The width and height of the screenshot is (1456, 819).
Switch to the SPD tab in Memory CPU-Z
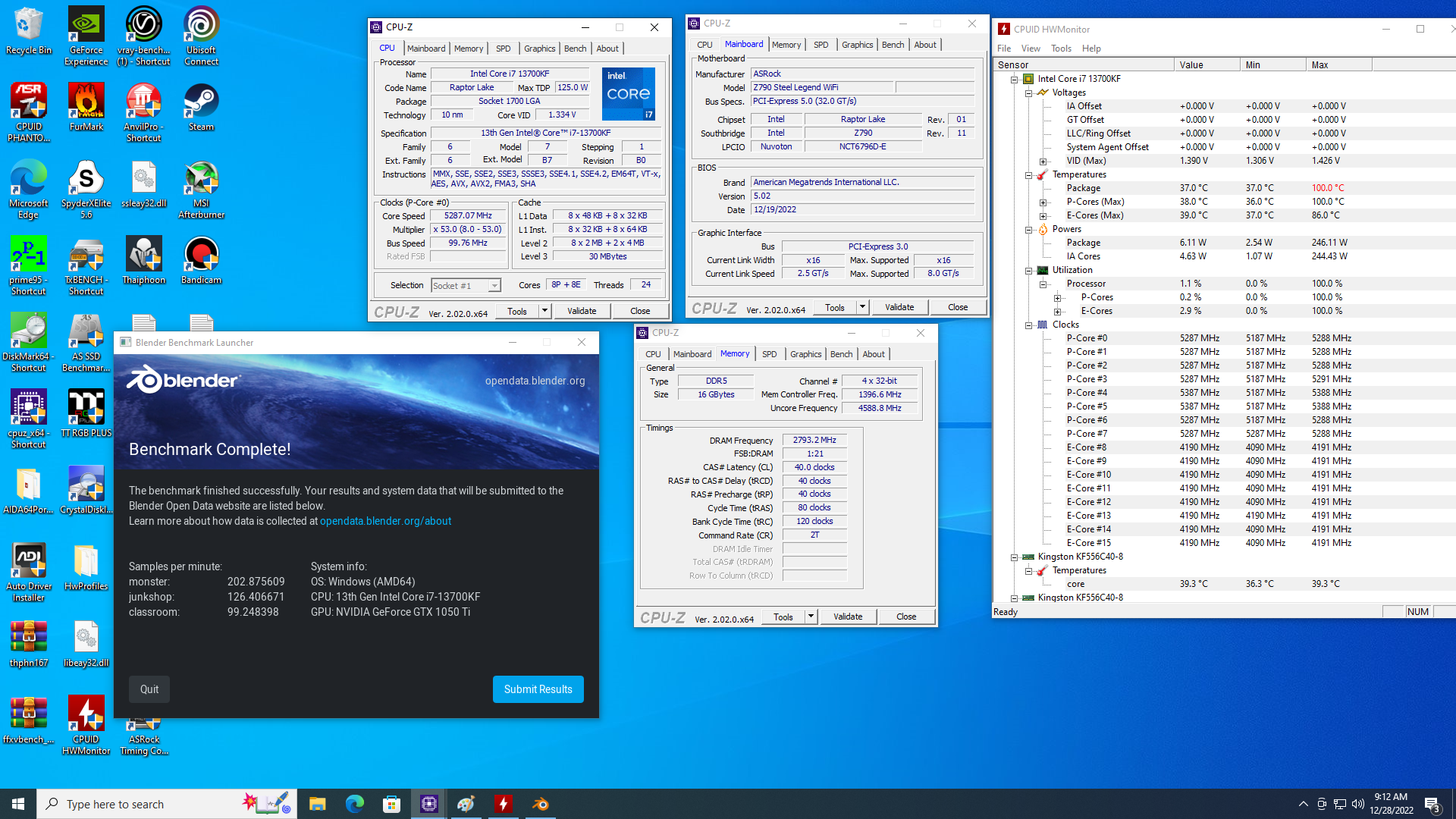pos(769,354)
